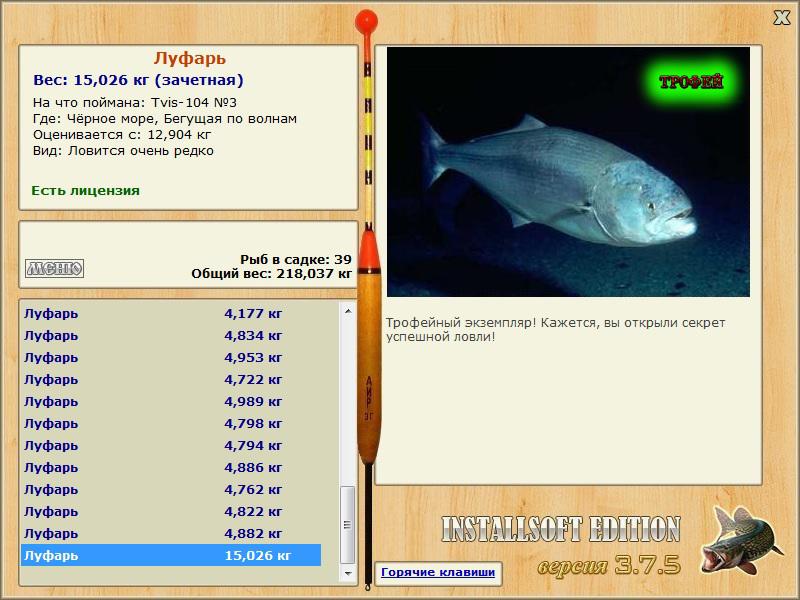Viewport: 800px width, 600px height.
Task: Click the Трофейный экземпляр description text
Action: point(555,330)
